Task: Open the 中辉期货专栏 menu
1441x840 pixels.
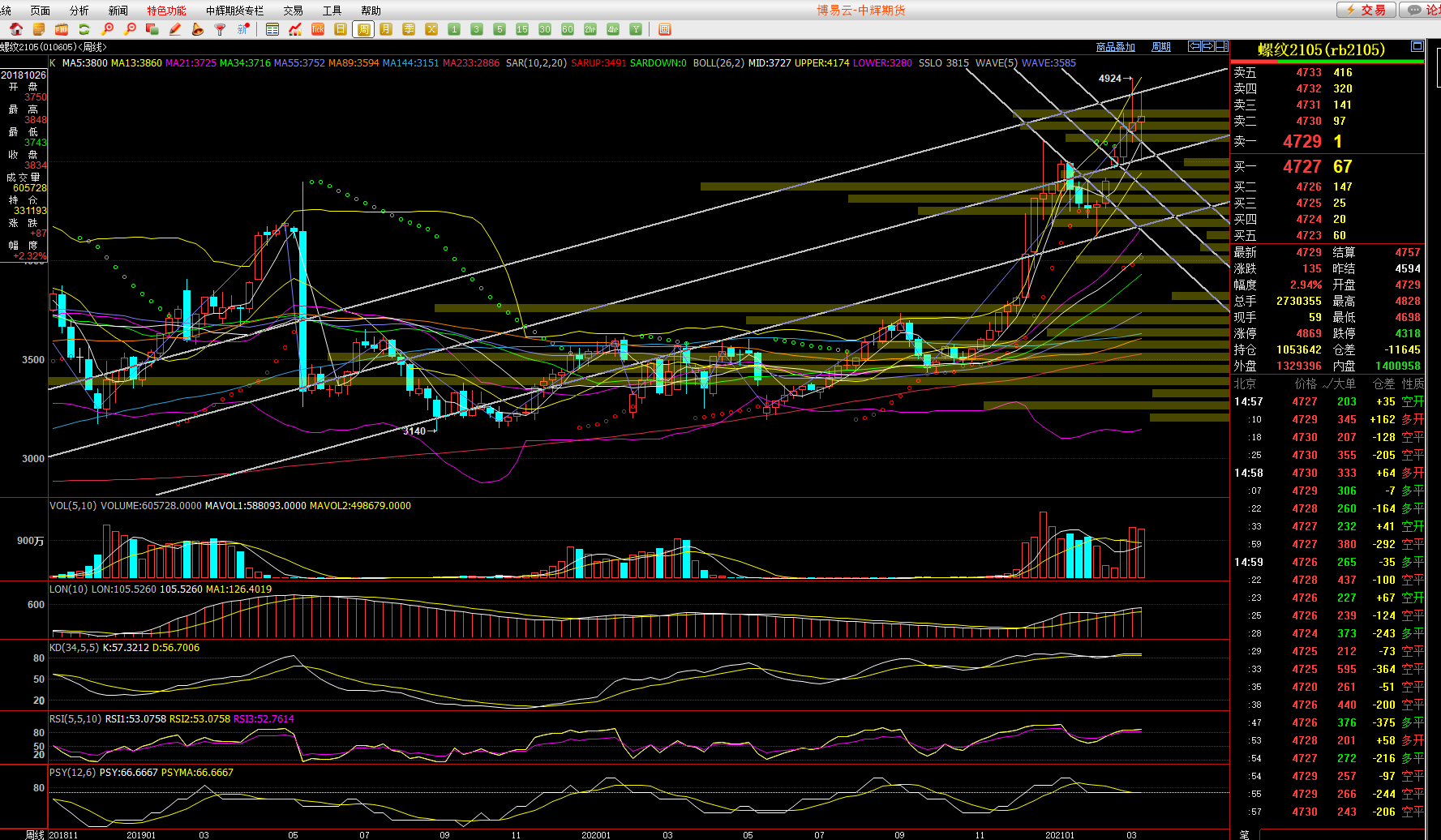Action: (234, 11)
